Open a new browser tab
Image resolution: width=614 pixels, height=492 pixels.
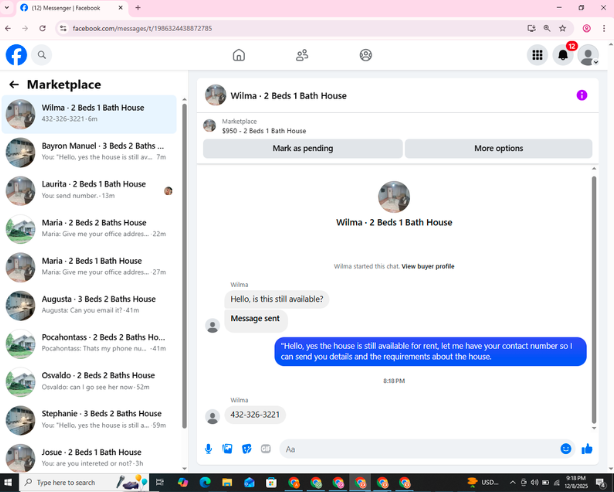click(x=138, y=8)
